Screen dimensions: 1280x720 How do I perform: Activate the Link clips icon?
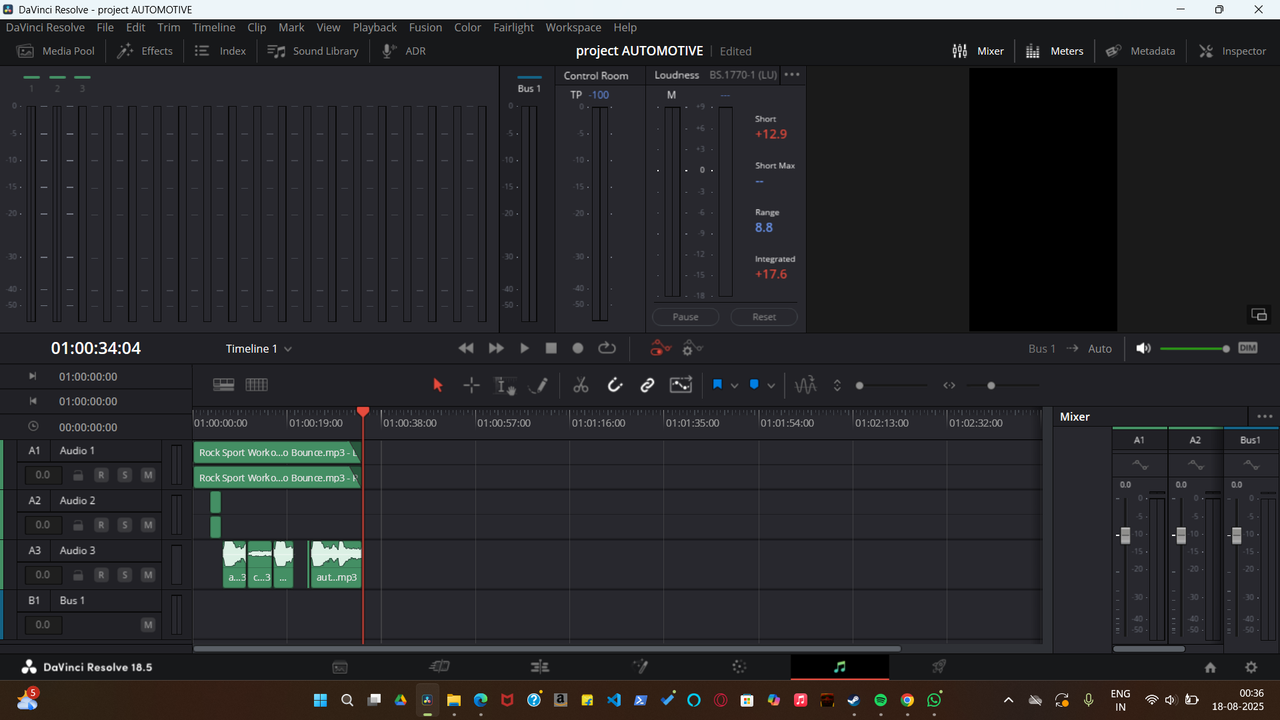click(647, 384)
